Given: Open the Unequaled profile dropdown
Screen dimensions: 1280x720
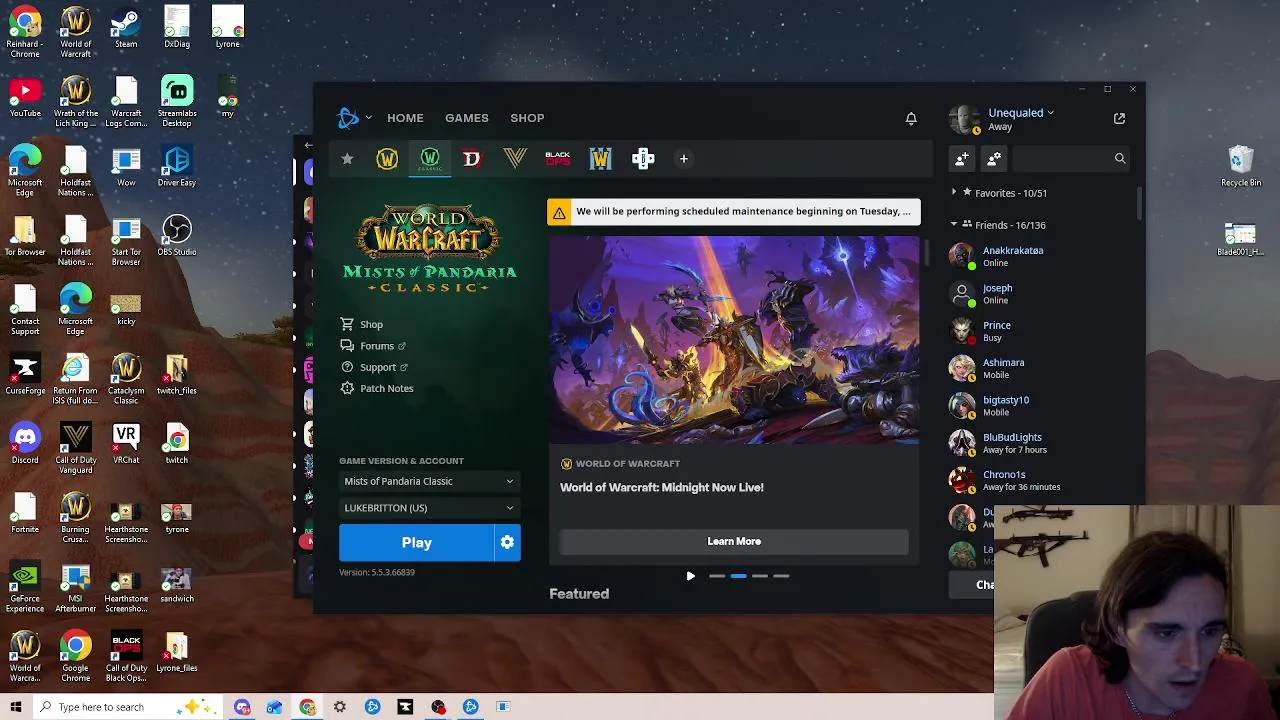Looking at the screenshot, I should click(x=1021, y=113).
